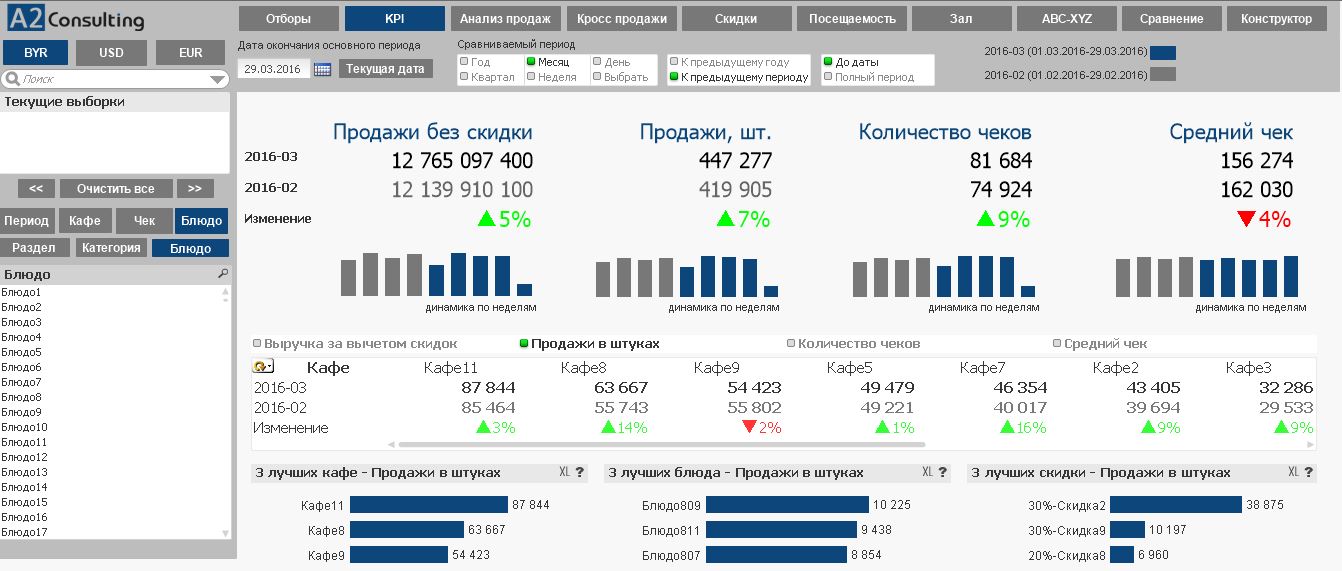Step forward with the '>>' selection button
Image resolution: width=1342 pixels, height=571 pixels.
pos(195,189)
